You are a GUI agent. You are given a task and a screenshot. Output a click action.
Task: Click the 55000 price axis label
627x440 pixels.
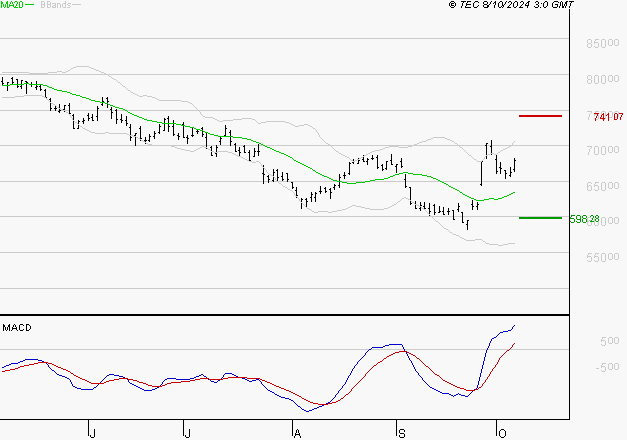point(603,257)
